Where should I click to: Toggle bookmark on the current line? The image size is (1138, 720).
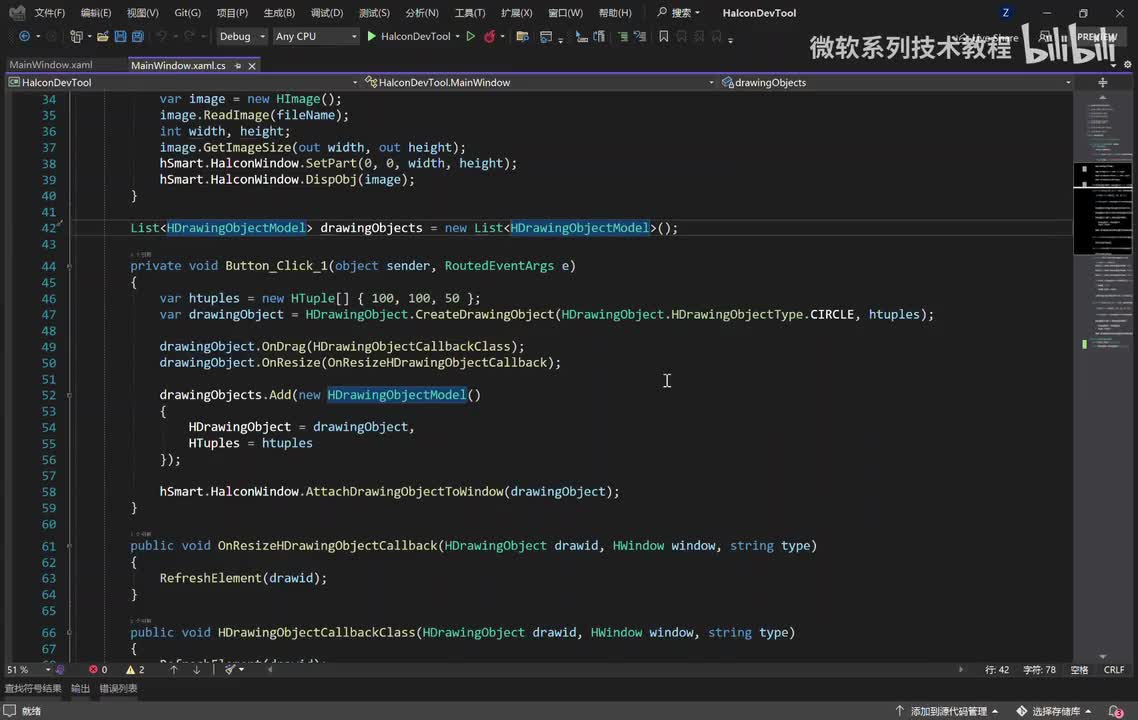click(x=663, y=36)
